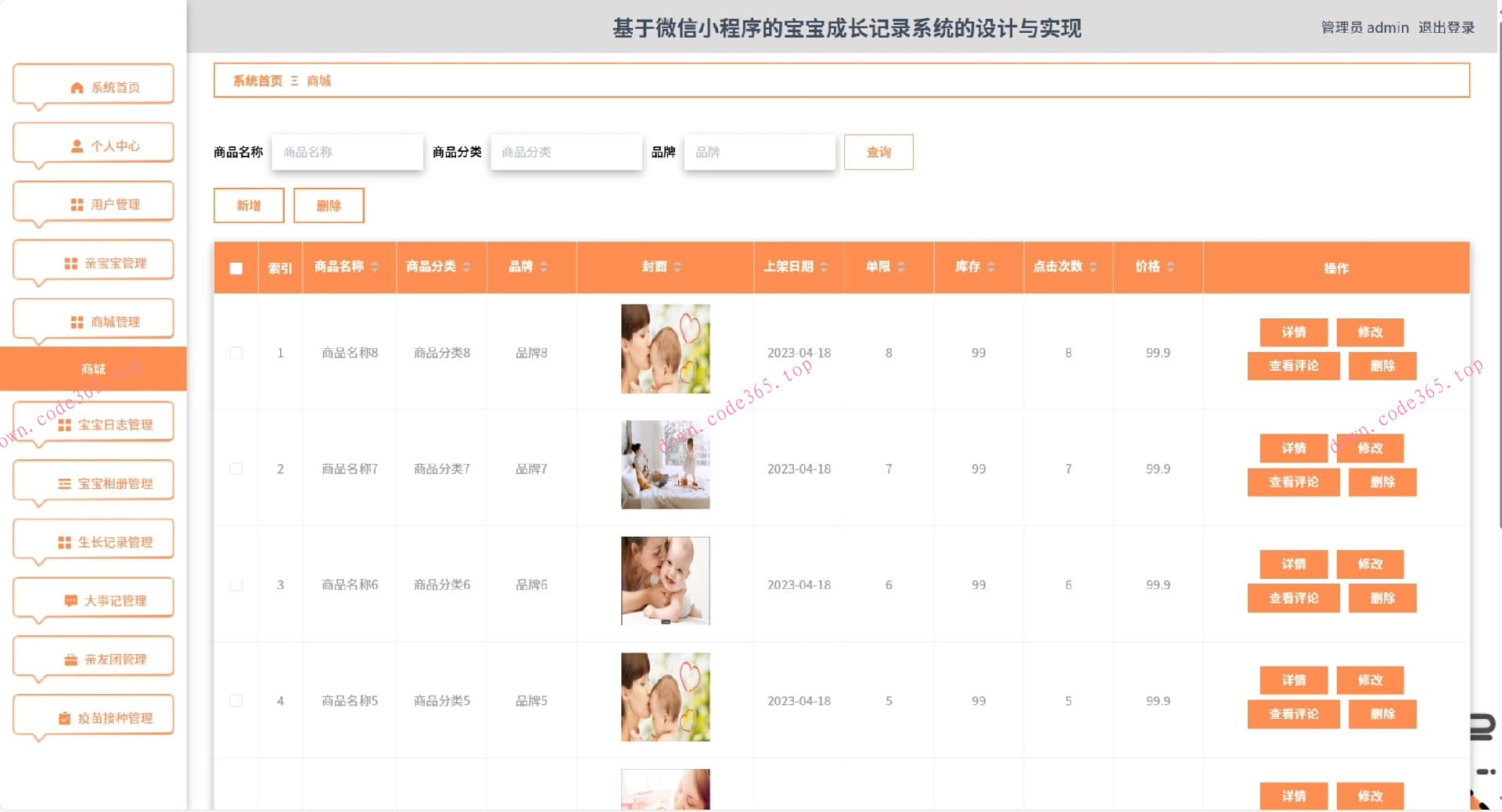
Task: Sort by 上架日期 using sort arrows
Action: [824, 267]
